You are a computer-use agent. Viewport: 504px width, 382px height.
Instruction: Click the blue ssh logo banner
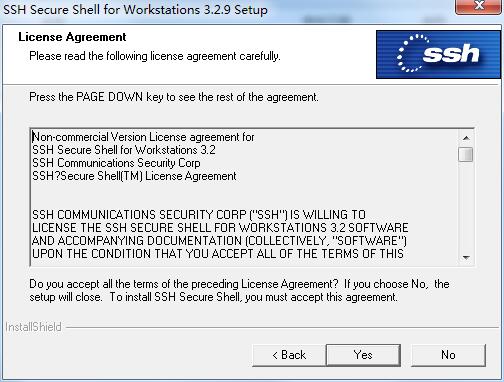click(438, 55)
